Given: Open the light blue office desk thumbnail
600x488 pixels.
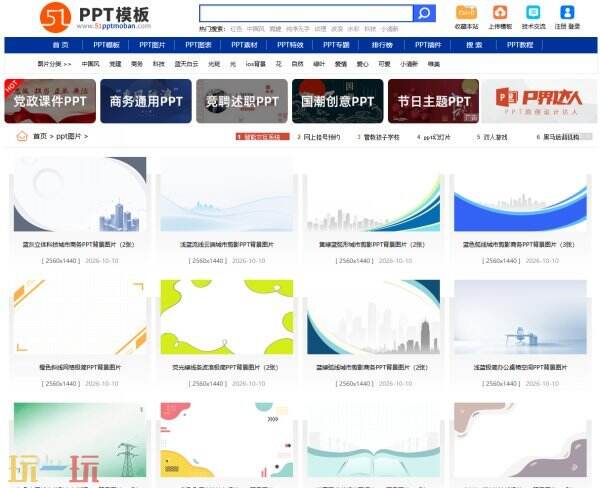Looking at the screenshot, I should pyautogui.click(x=520, y=317).
